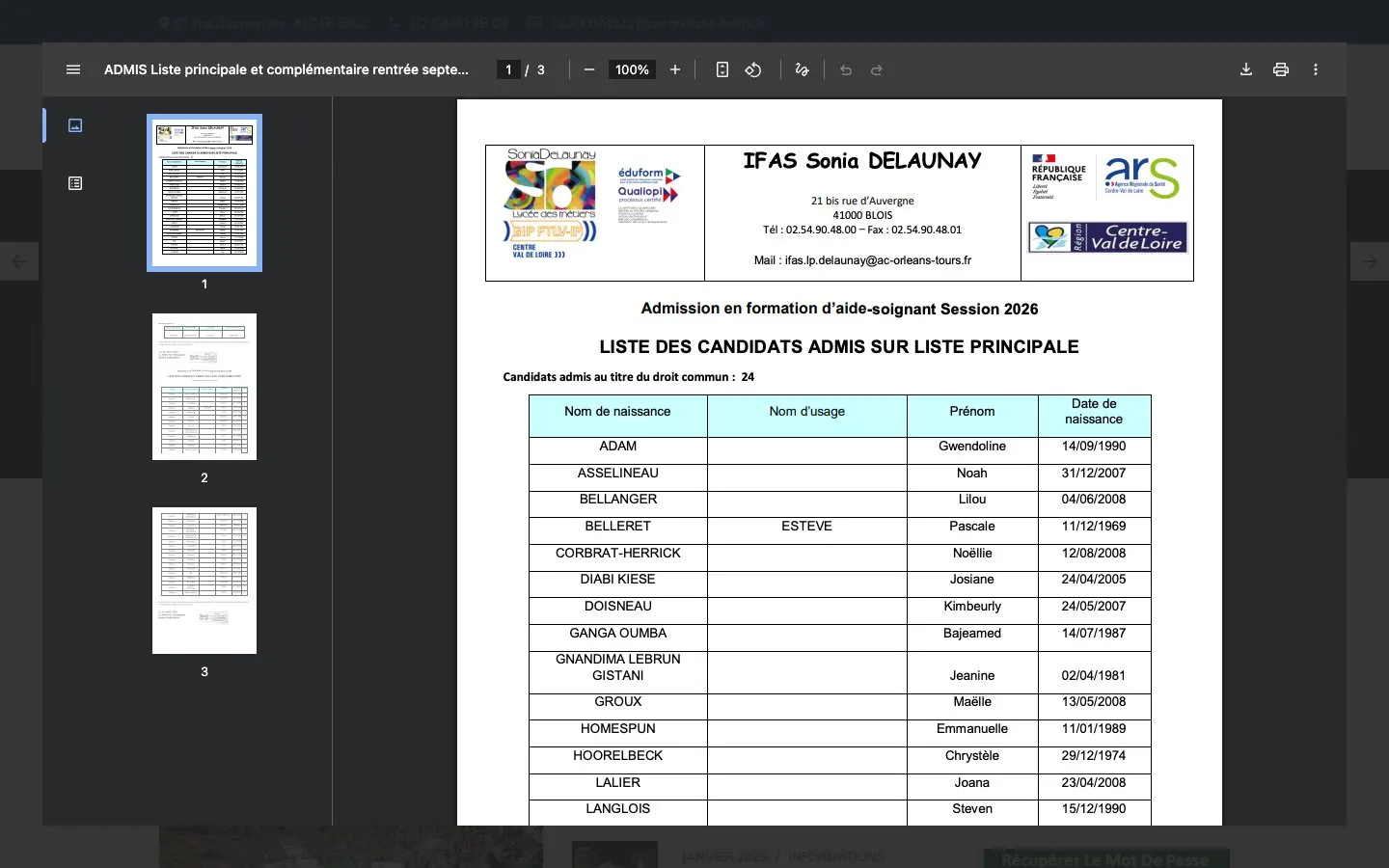Click the ARS agency logo
Image resolution: width=1389 pixels, height=868 pixels.
[x=1142, y=177]
